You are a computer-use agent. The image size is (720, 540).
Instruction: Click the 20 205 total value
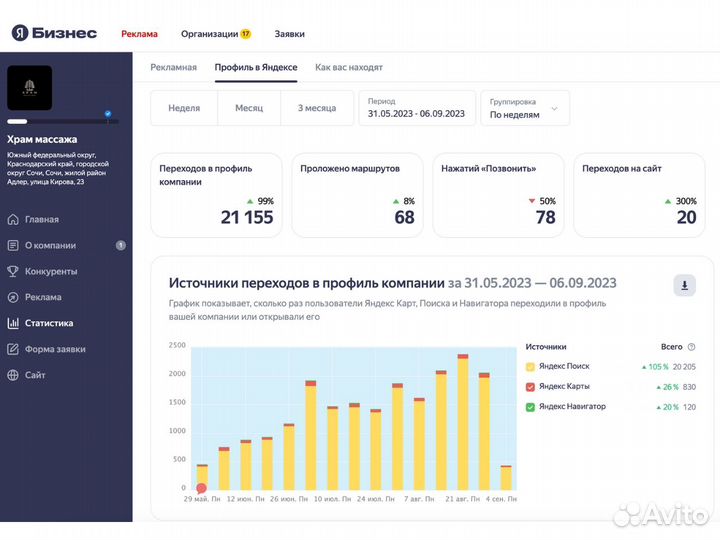(x=684, y=367)
